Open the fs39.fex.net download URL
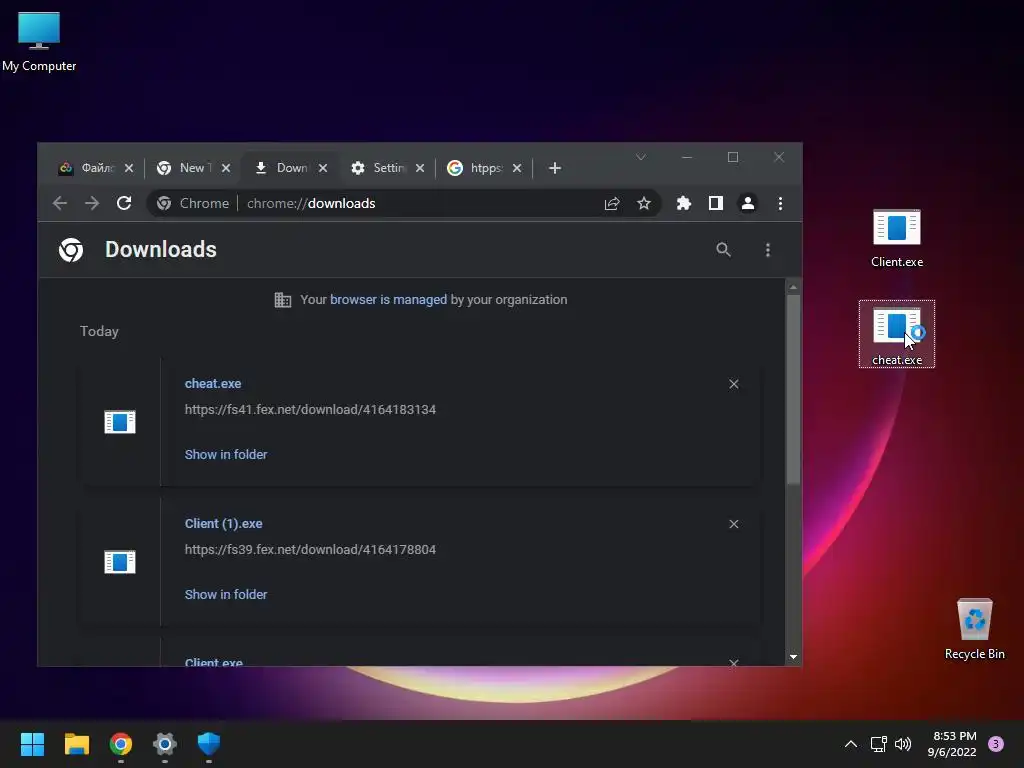The width and height of the screenshot is (1024, 768). 310,550
